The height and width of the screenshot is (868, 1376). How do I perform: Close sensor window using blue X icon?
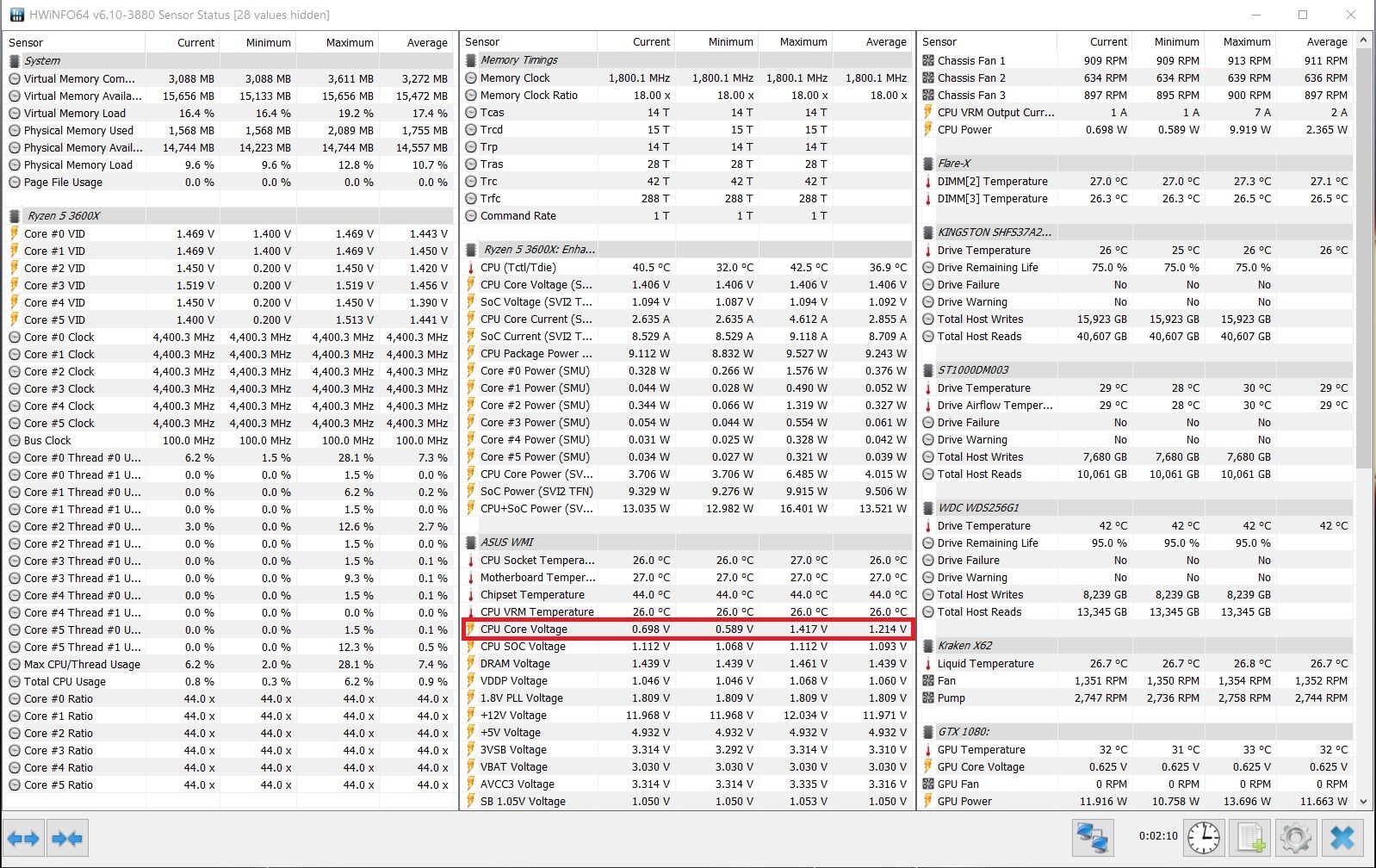pos(1342,838)
